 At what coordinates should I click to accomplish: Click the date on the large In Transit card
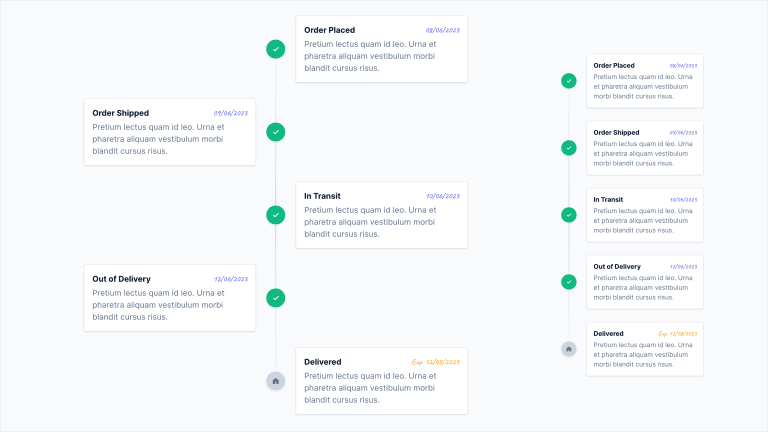[443, 196]
